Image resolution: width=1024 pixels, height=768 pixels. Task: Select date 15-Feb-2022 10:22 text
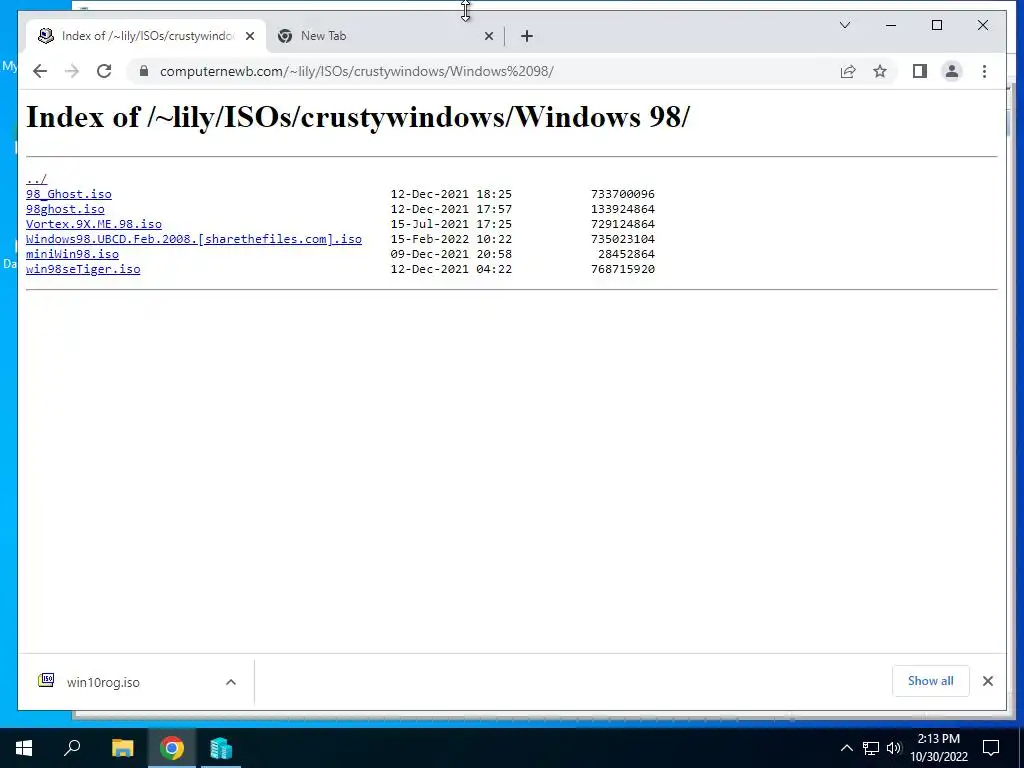pos(451,239)
